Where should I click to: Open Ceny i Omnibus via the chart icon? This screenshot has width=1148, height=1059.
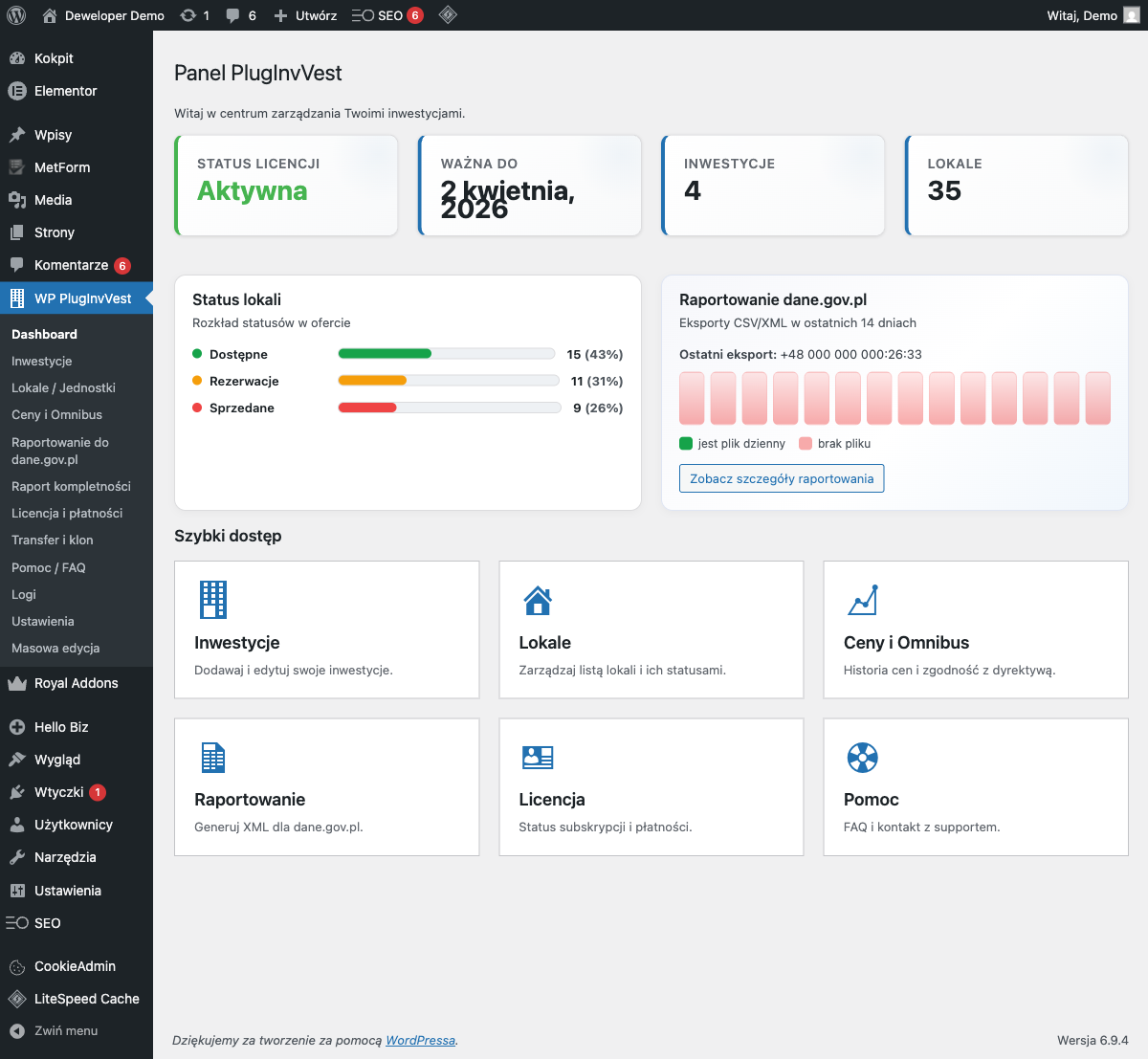(x=862, y=599)
